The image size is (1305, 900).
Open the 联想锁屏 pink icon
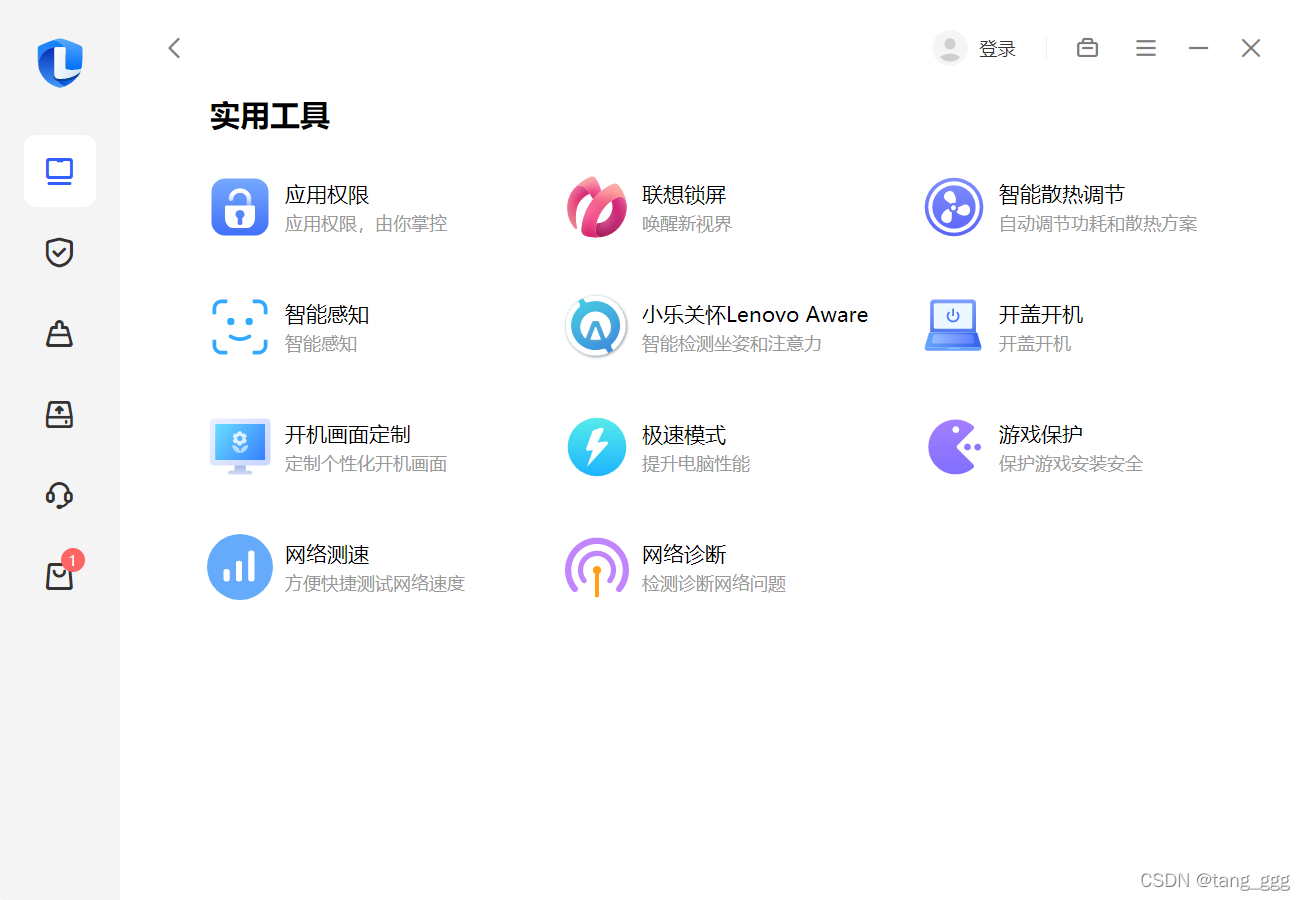click(597, 207)
